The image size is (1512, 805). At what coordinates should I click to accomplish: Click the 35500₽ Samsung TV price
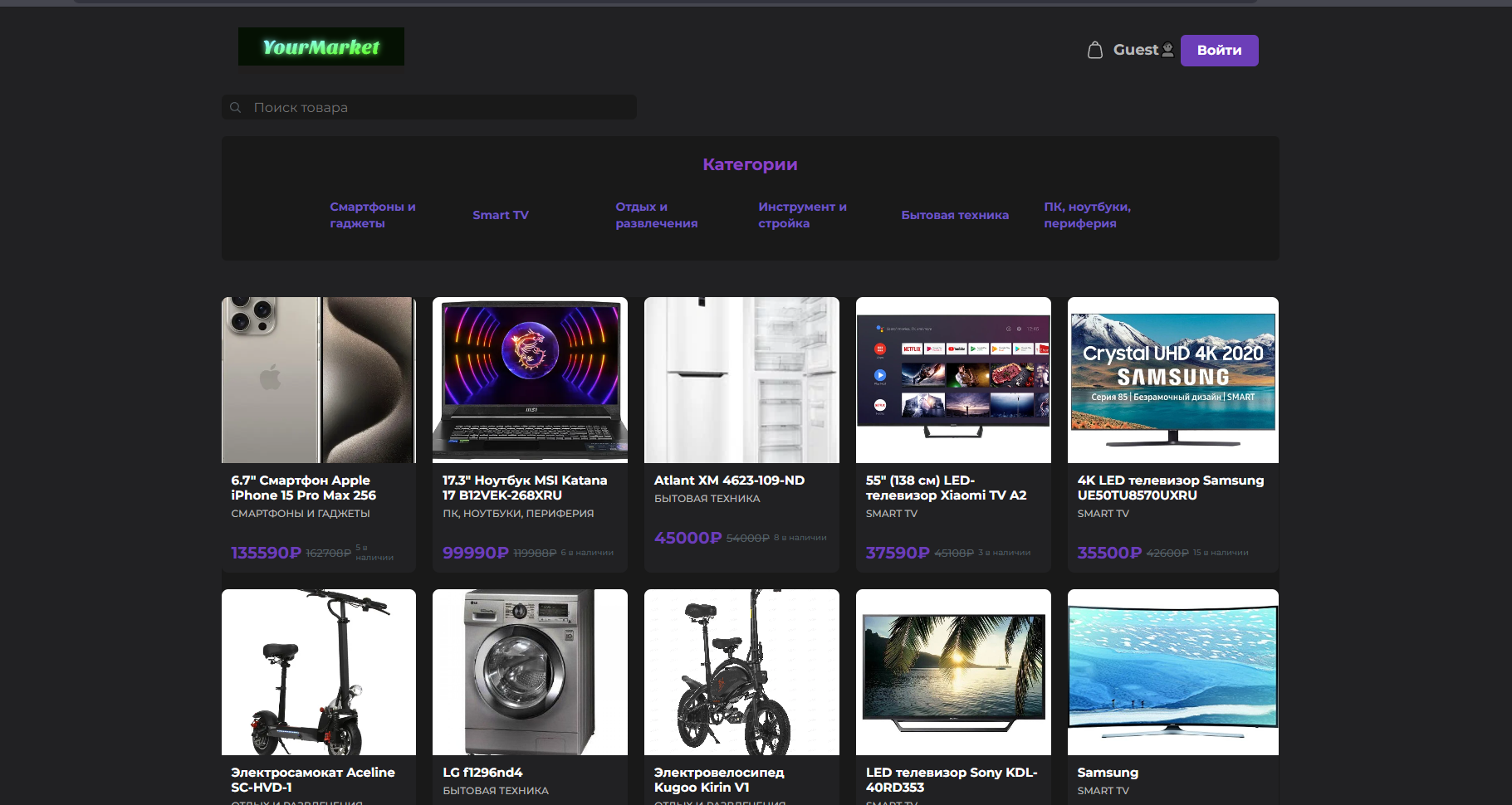click(1109, 553)
